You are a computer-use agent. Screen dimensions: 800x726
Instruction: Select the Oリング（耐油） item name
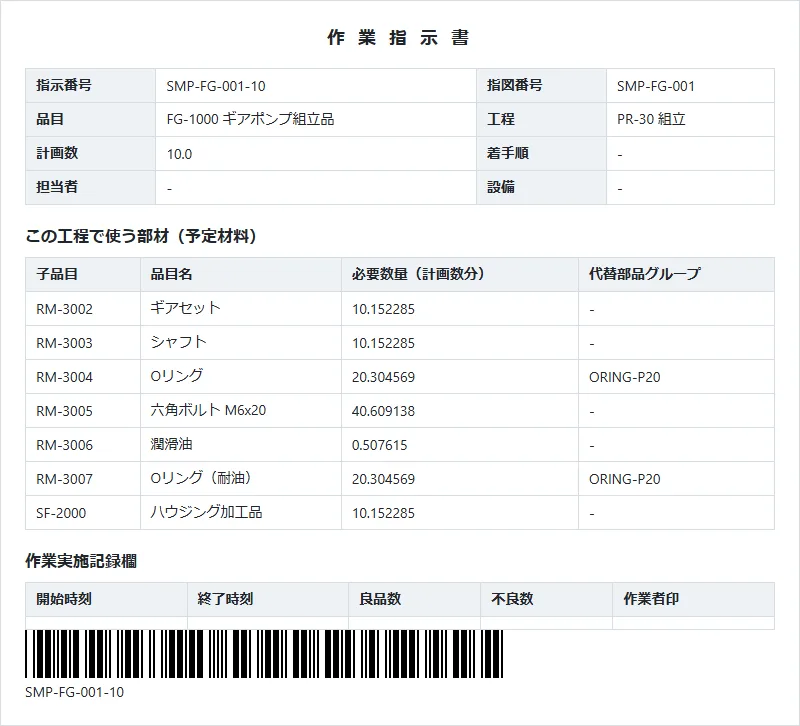(202, 478)
